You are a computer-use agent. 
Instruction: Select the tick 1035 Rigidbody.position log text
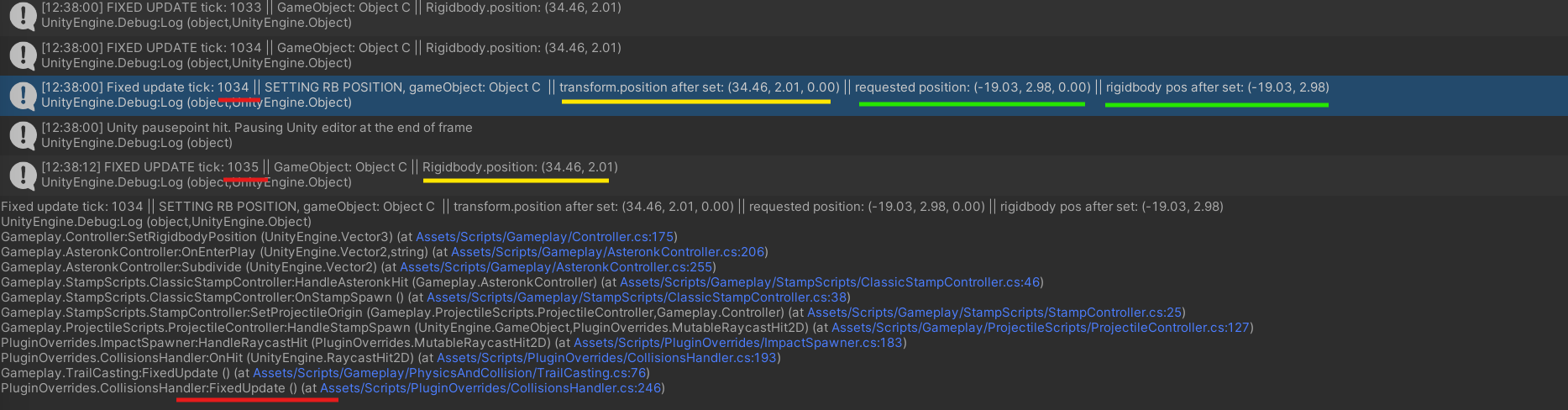[329, 167]
